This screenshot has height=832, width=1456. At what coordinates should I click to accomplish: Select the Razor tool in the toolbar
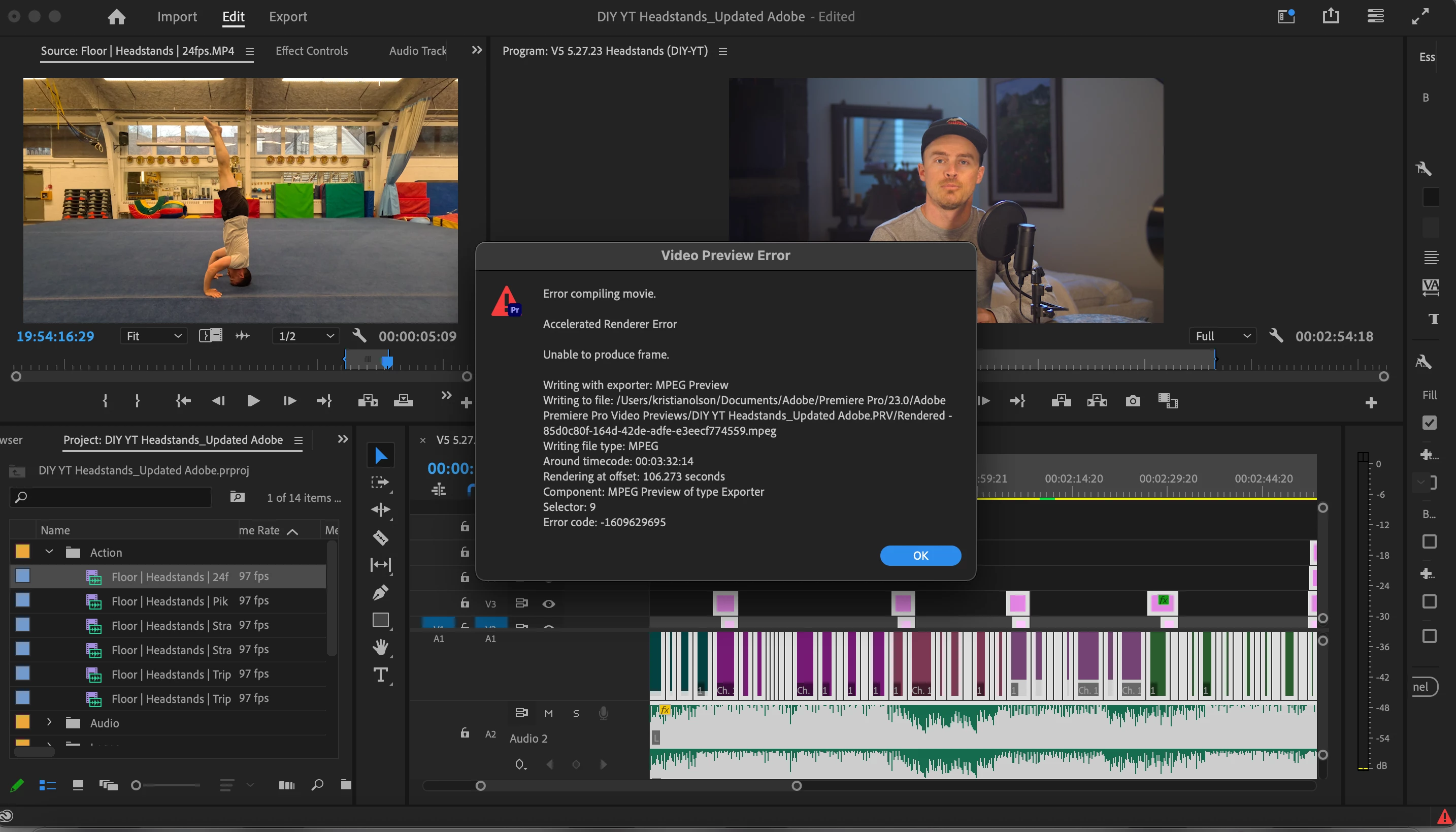[x=380, y=538]
